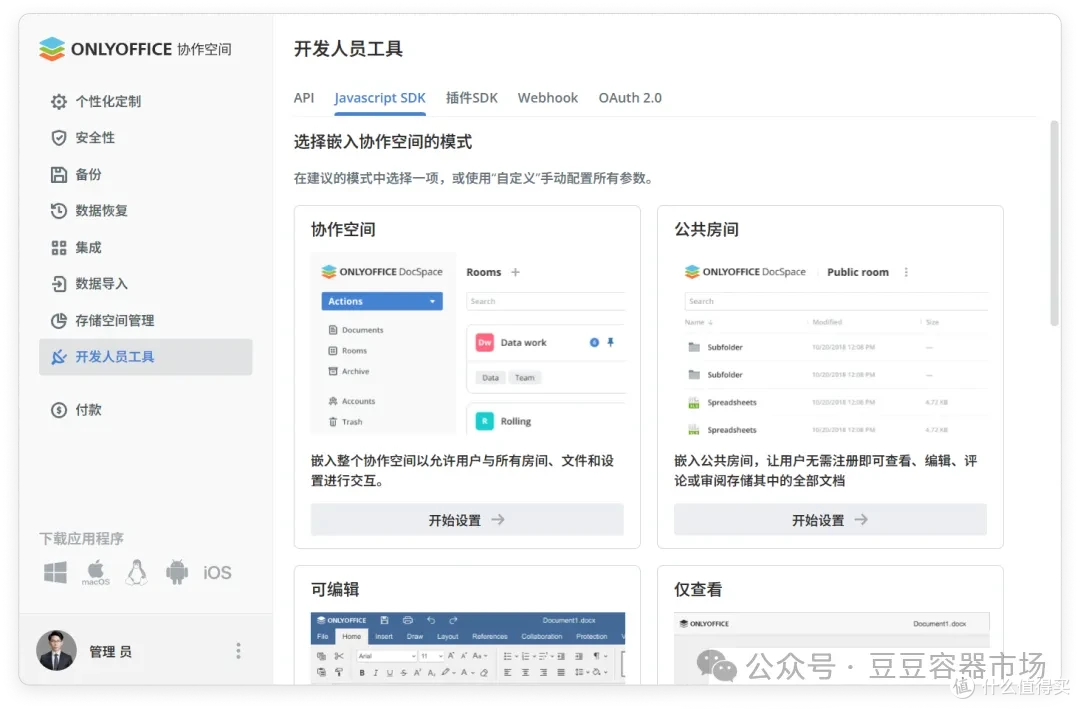Open the 数据恢复 restore clock icon
1080x709 pixels.
[x=59, y=211]
